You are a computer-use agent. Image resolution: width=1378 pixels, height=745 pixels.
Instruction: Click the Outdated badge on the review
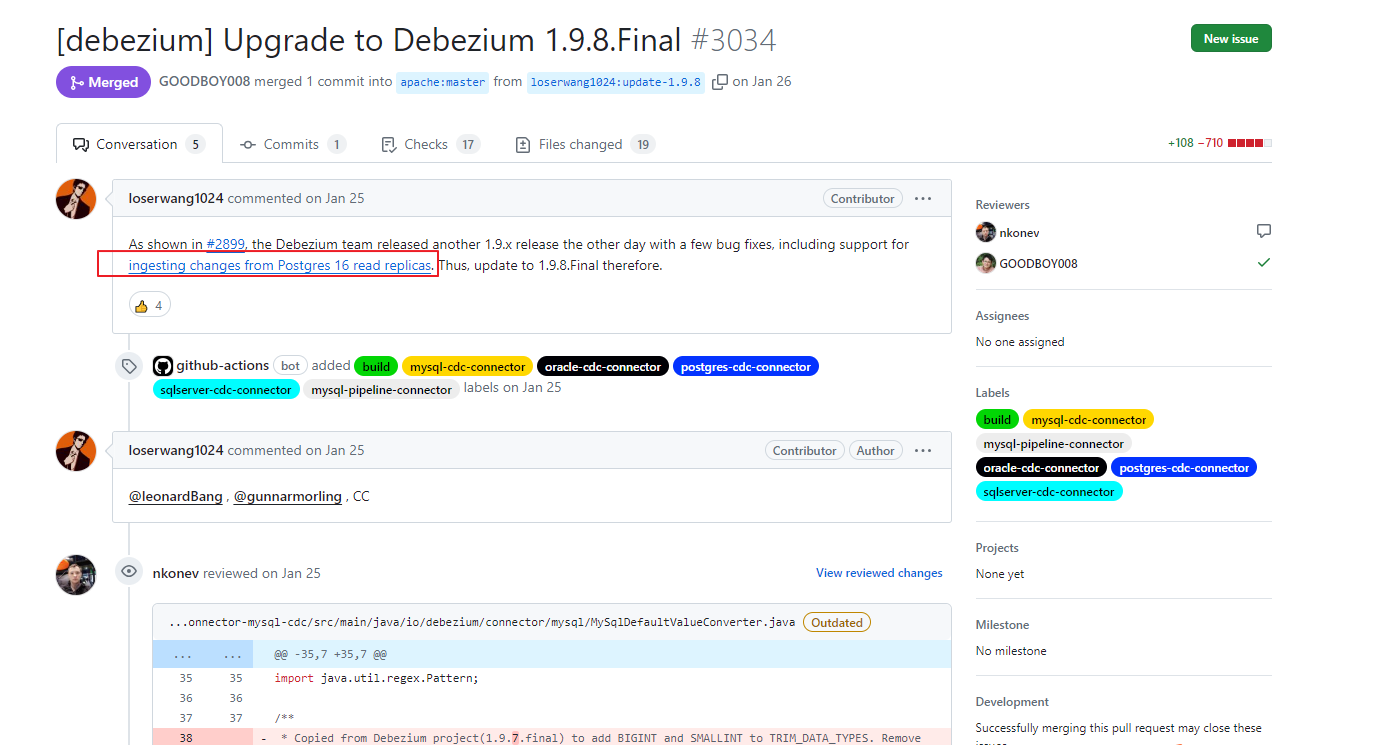point(837,622)
